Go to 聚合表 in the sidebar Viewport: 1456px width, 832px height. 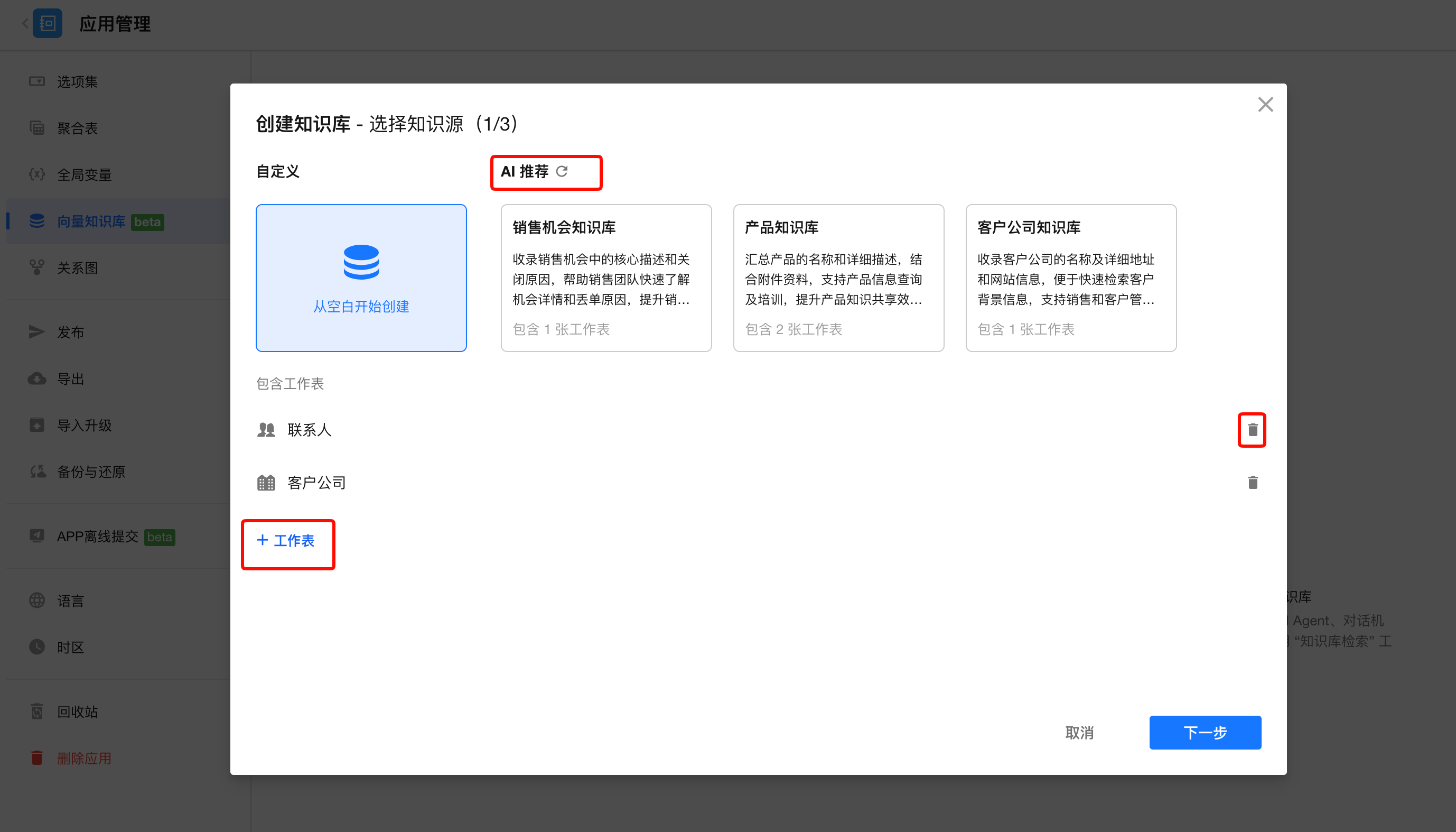[x=77, y=128]
